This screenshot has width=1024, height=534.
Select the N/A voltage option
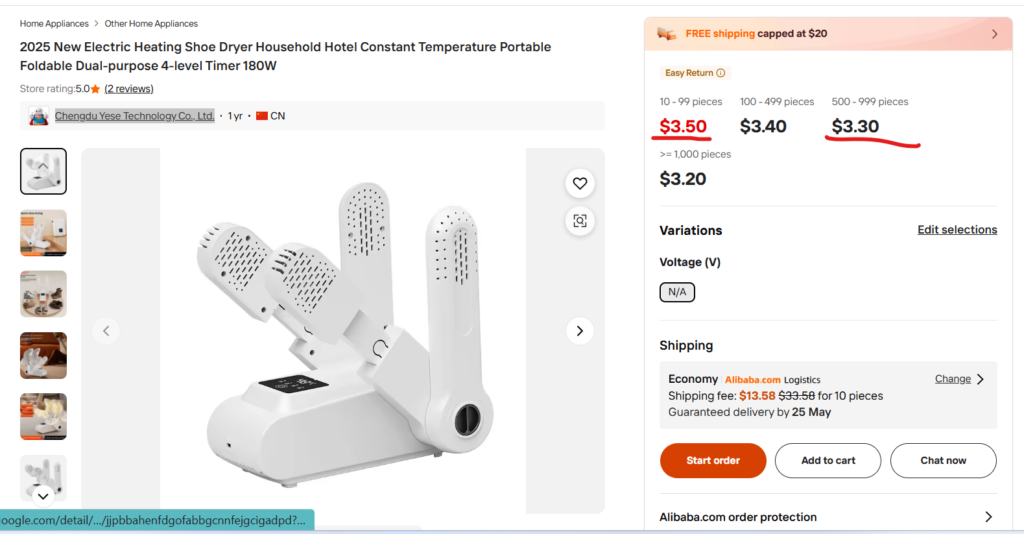(x=677, y=292)
